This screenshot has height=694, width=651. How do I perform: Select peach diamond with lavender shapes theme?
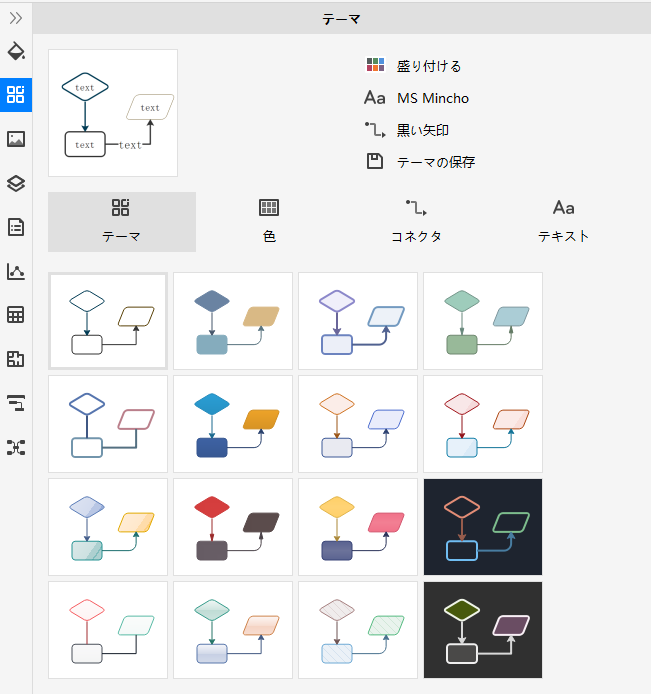click(x=358, y=424)
